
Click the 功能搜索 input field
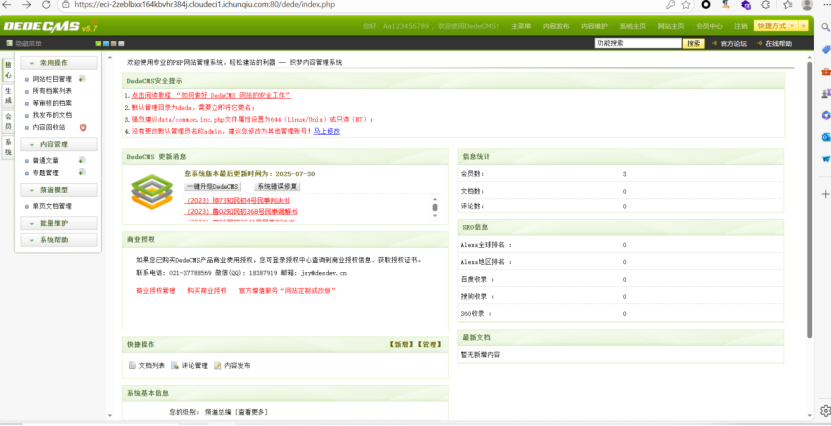pyautogui.click(x=636, y=44)
